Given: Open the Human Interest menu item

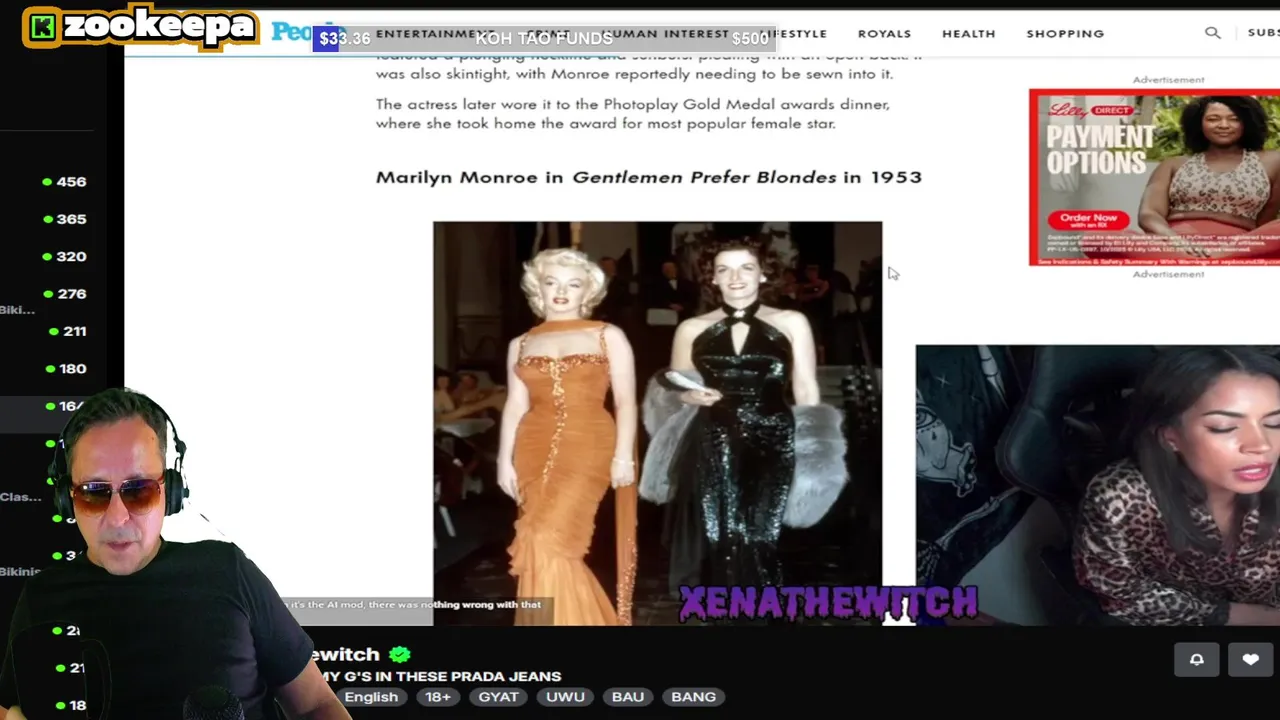Looking at the screenshot, I should point(665,34).
